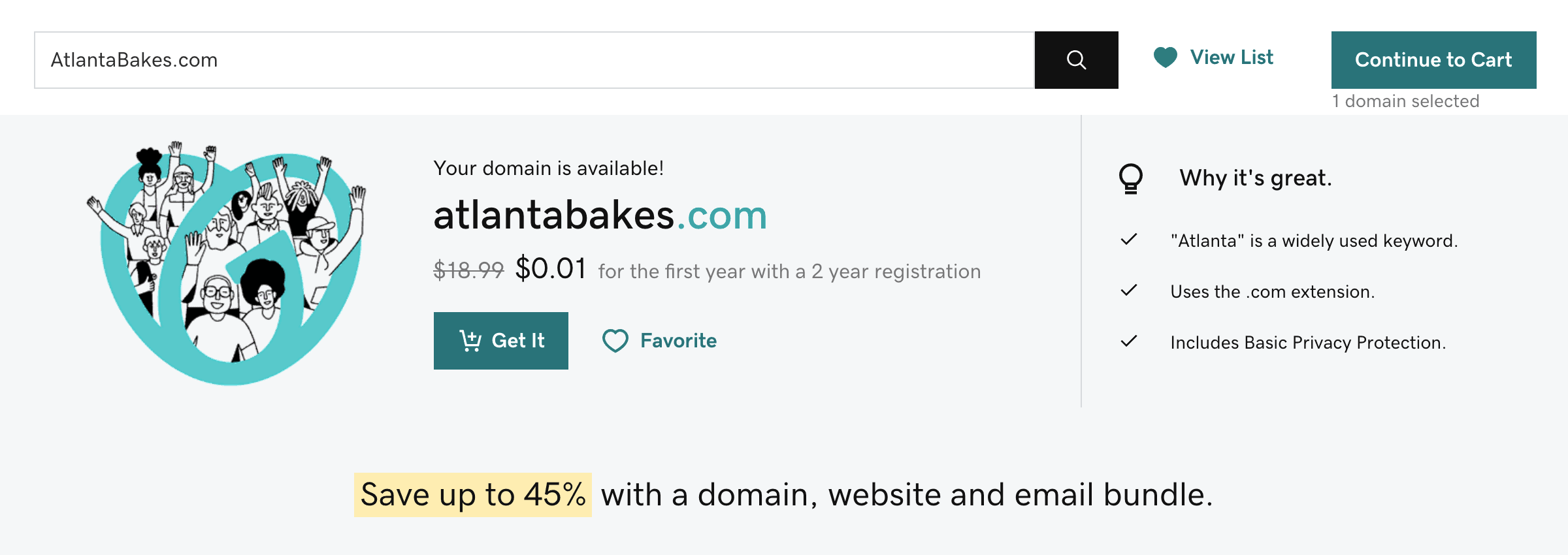Image resolution: width=1568 pixels, height=555 pixels.
Task: Open the 1 domain selected details
Action: [x=1405, y=101]
